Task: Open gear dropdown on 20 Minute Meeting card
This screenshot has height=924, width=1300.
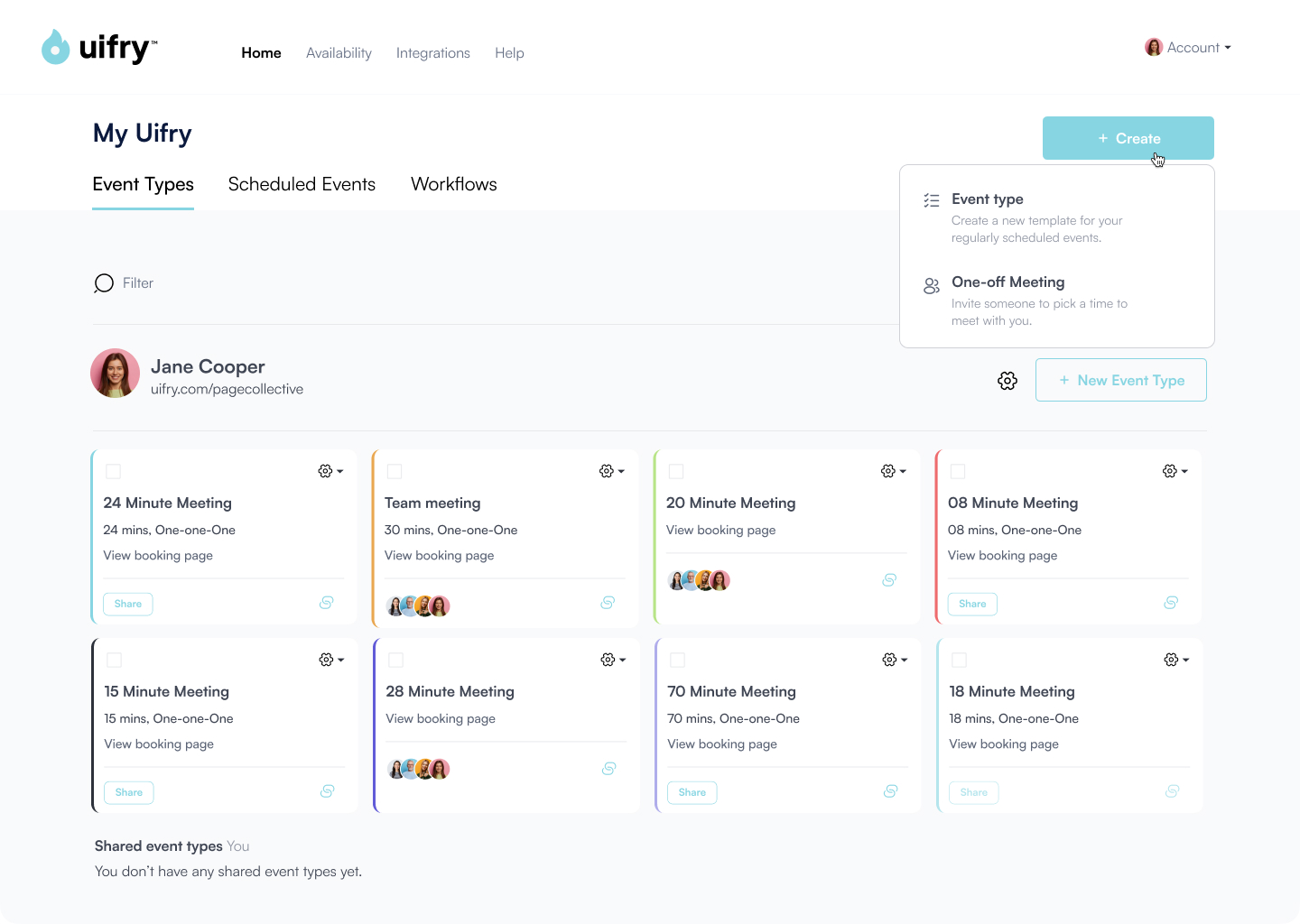Action: coord(894,471)
